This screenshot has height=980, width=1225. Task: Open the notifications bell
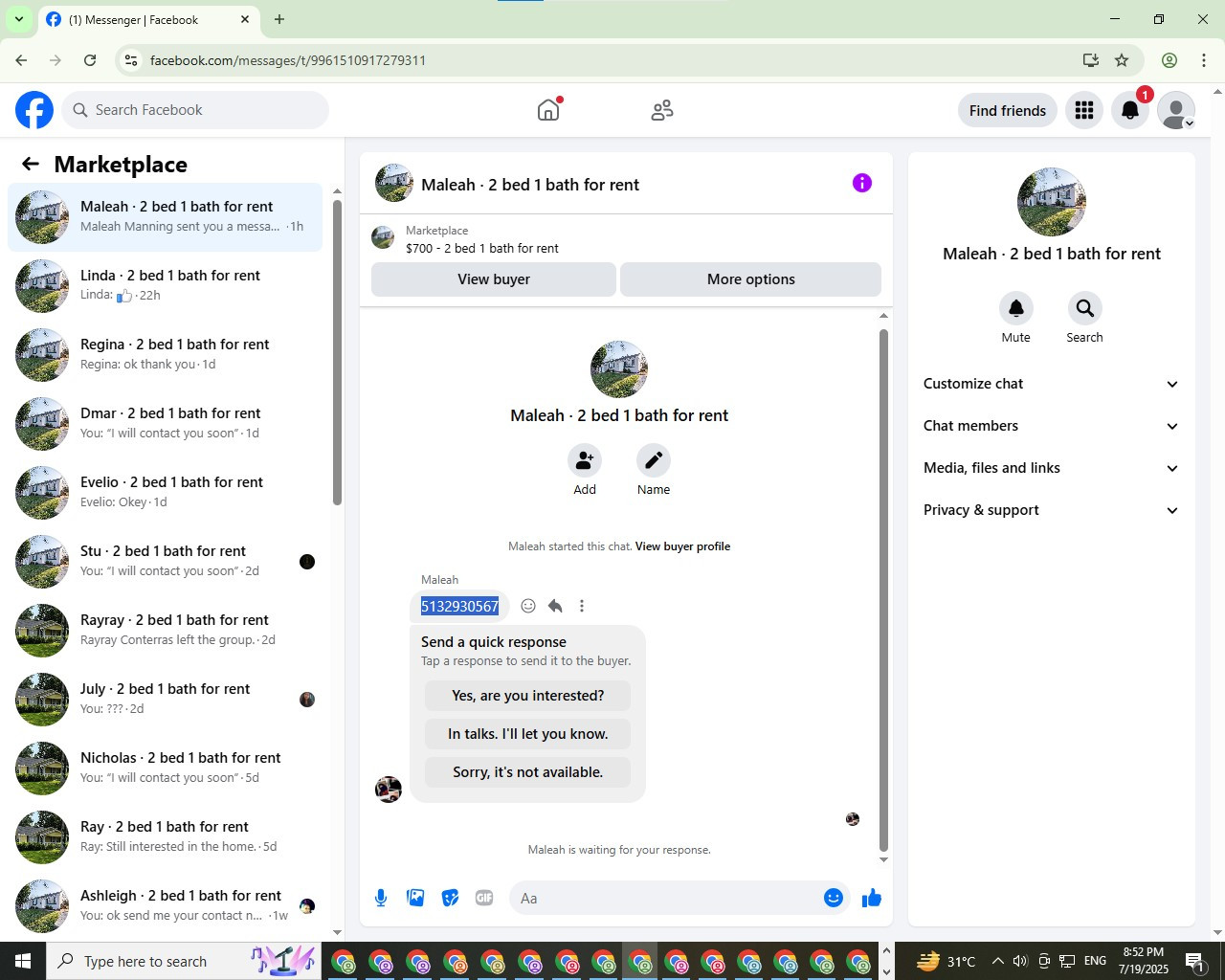point(1130,110)
